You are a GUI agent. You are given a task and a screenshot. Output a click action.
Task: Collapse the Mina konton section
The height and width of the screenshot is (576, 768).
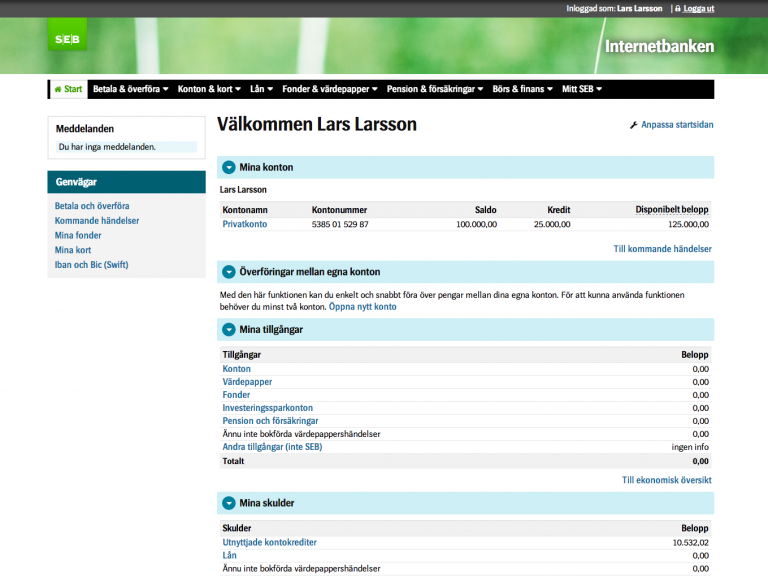pos(229,168)
